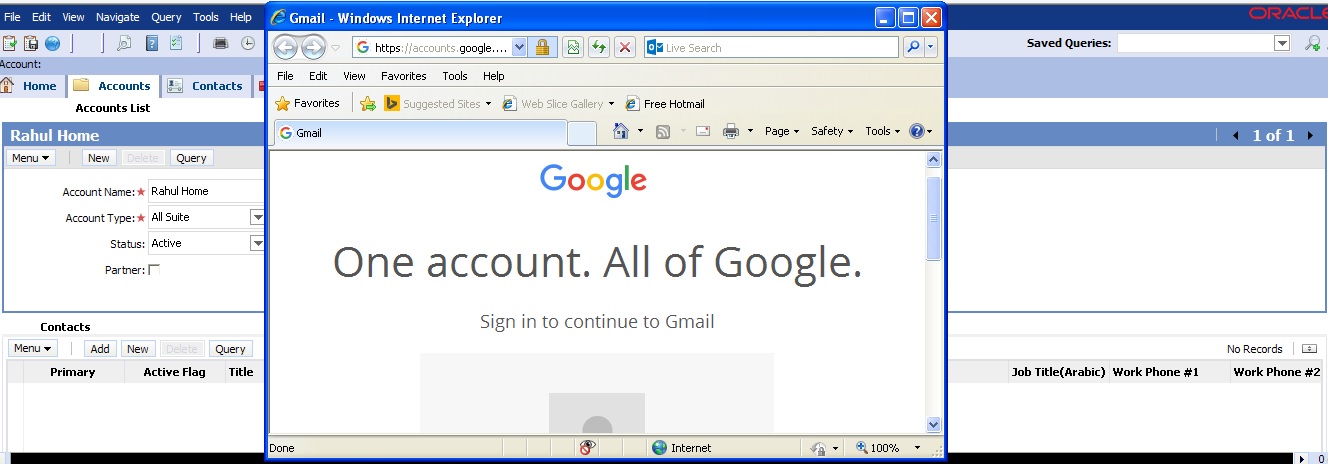Click the next record arrow beside 1 of 1
1328x464 pixels.
[1310, 136]
